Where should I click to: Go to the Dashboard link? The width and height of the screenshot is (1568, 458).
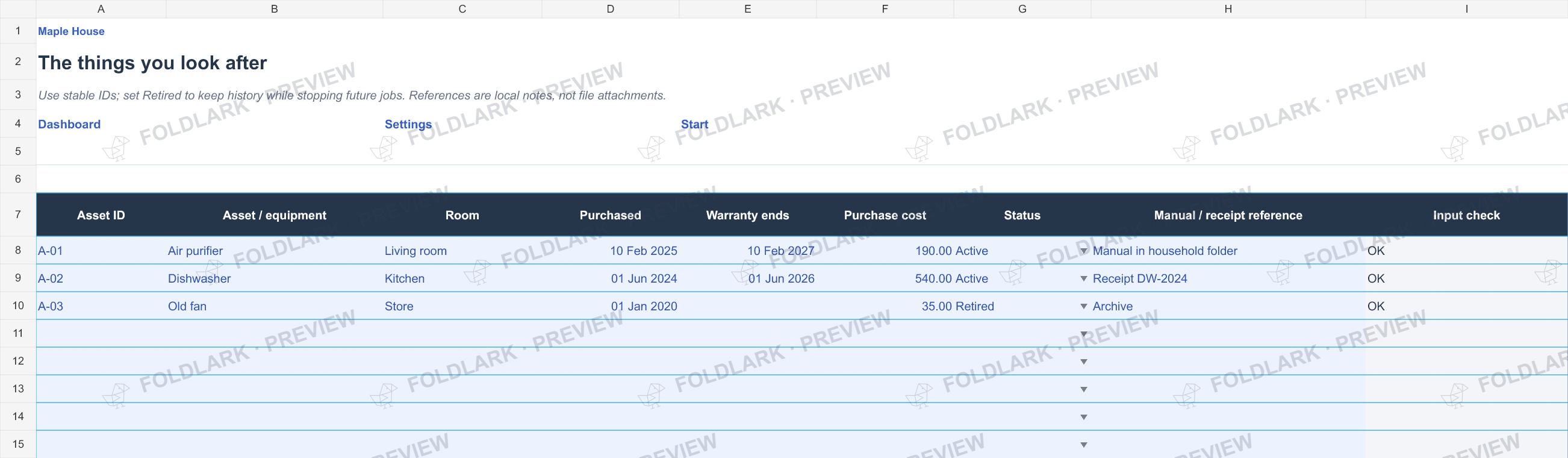pos(69,124)
